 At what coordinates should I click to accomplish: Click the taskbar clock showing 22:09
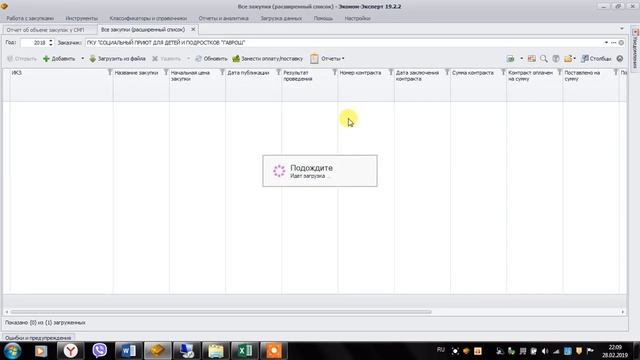coord(615,351)
